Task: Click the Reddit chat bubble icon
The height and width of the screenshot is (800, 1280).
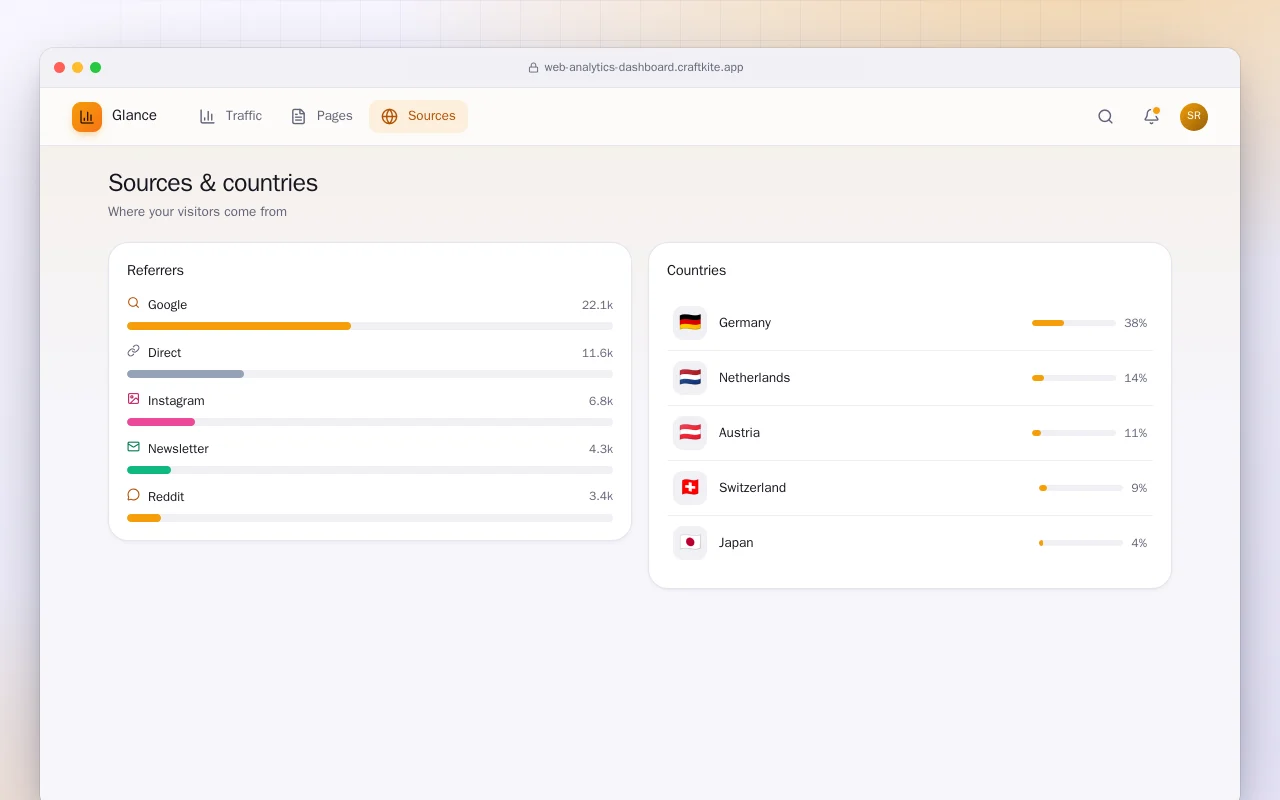Action: point(133,495)
